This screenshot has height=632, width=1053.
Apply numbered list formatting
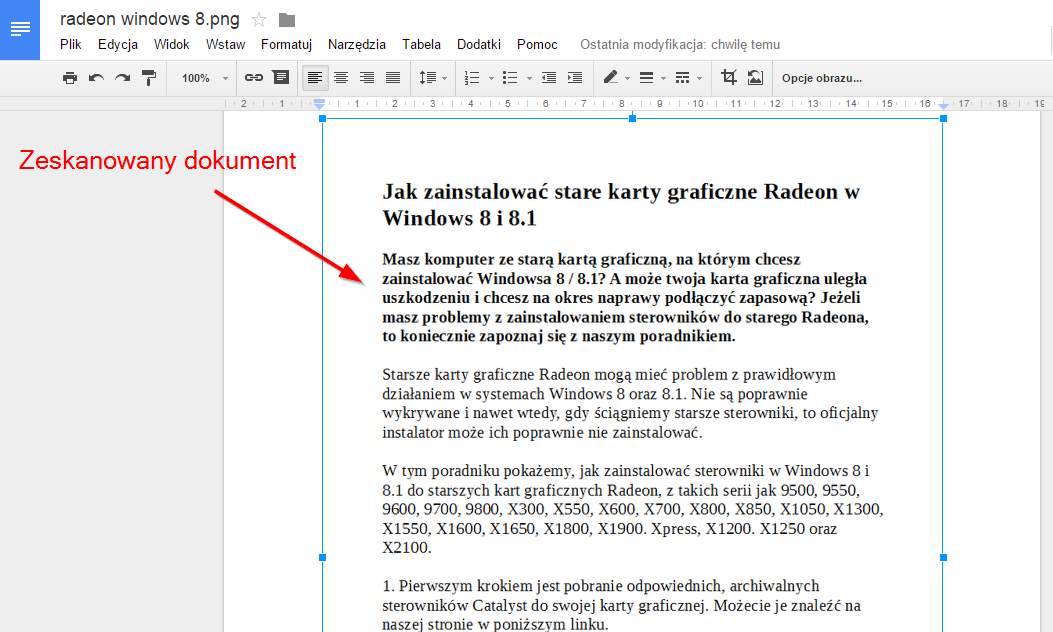[x=472, y=78]
